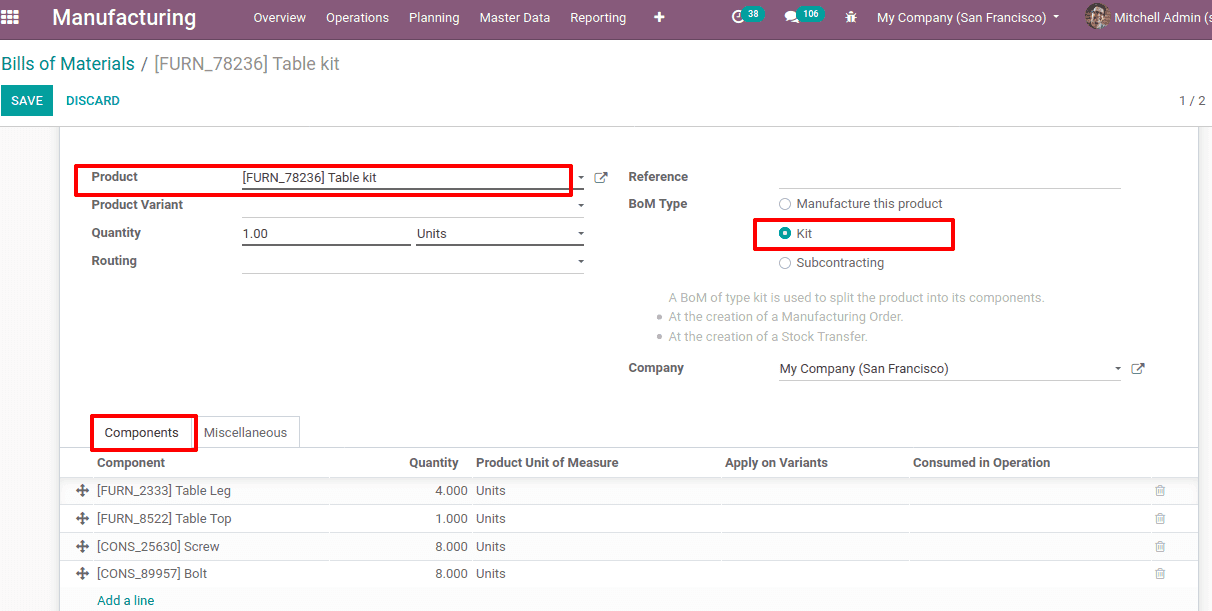The width and height of the screenshot is (1212, 611).
Task: Select Manufacture this product radio button
Action: coord(785,204)
